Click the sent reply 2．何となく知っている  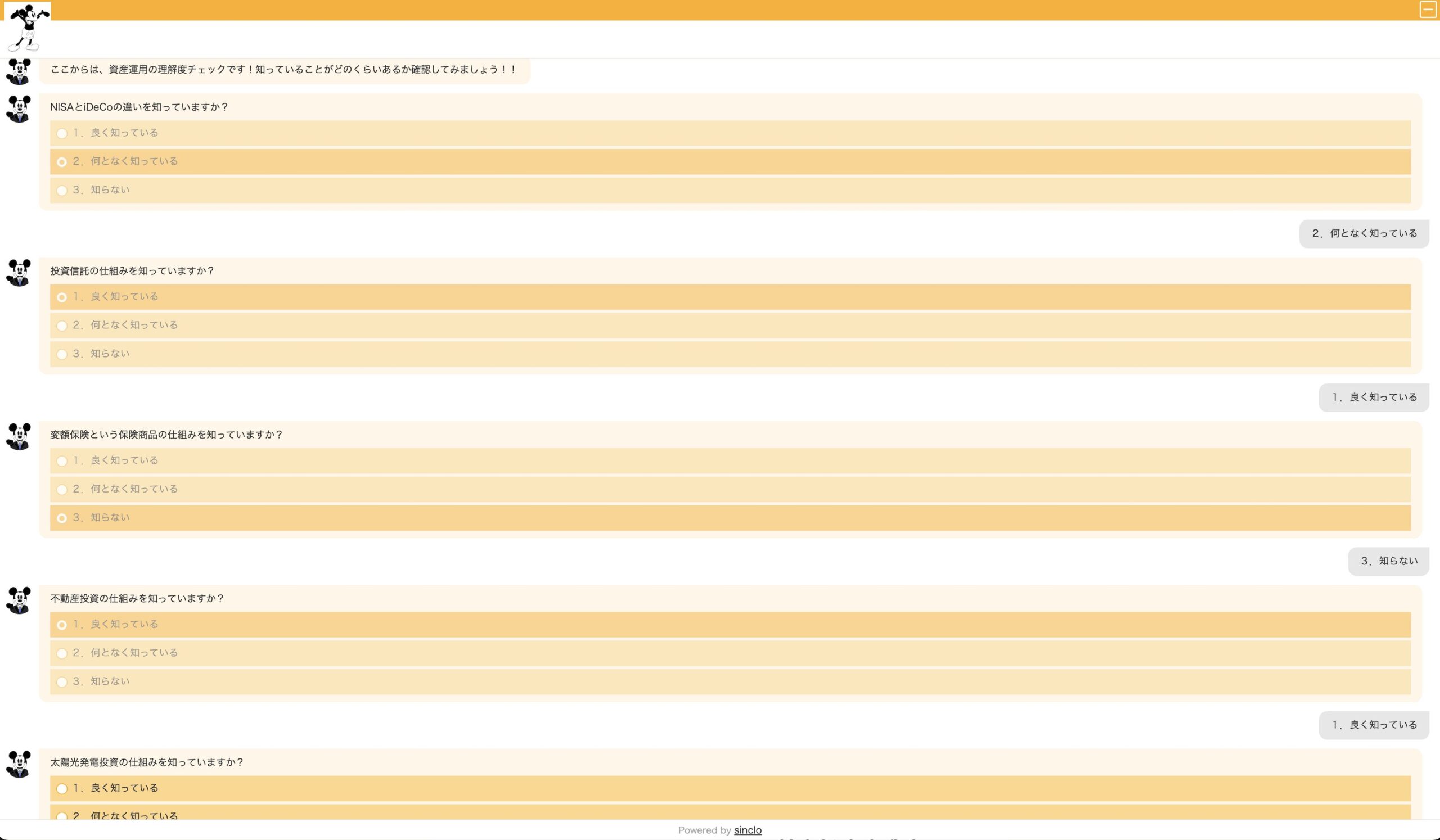tap(1364, 233)
